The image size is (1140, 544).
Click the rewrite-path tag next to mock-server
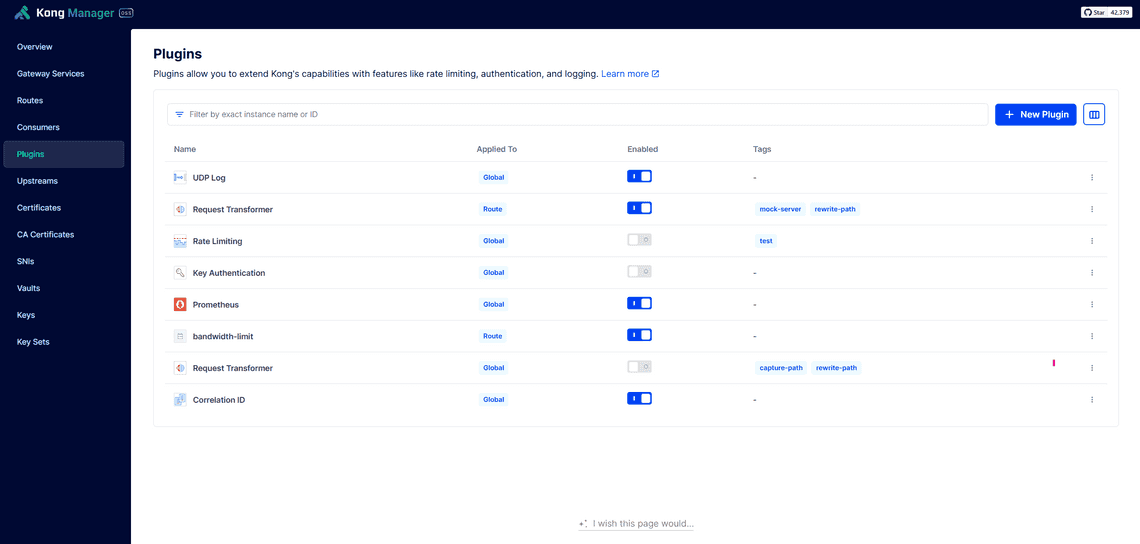pyautogui.click(x=835, y=209)
